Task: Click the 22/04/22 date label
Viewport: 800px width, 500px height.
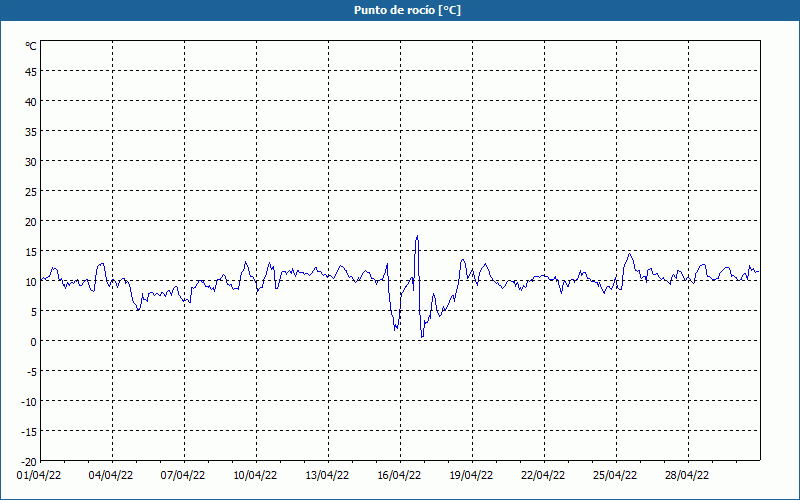Action: click(x=543, y=476)
